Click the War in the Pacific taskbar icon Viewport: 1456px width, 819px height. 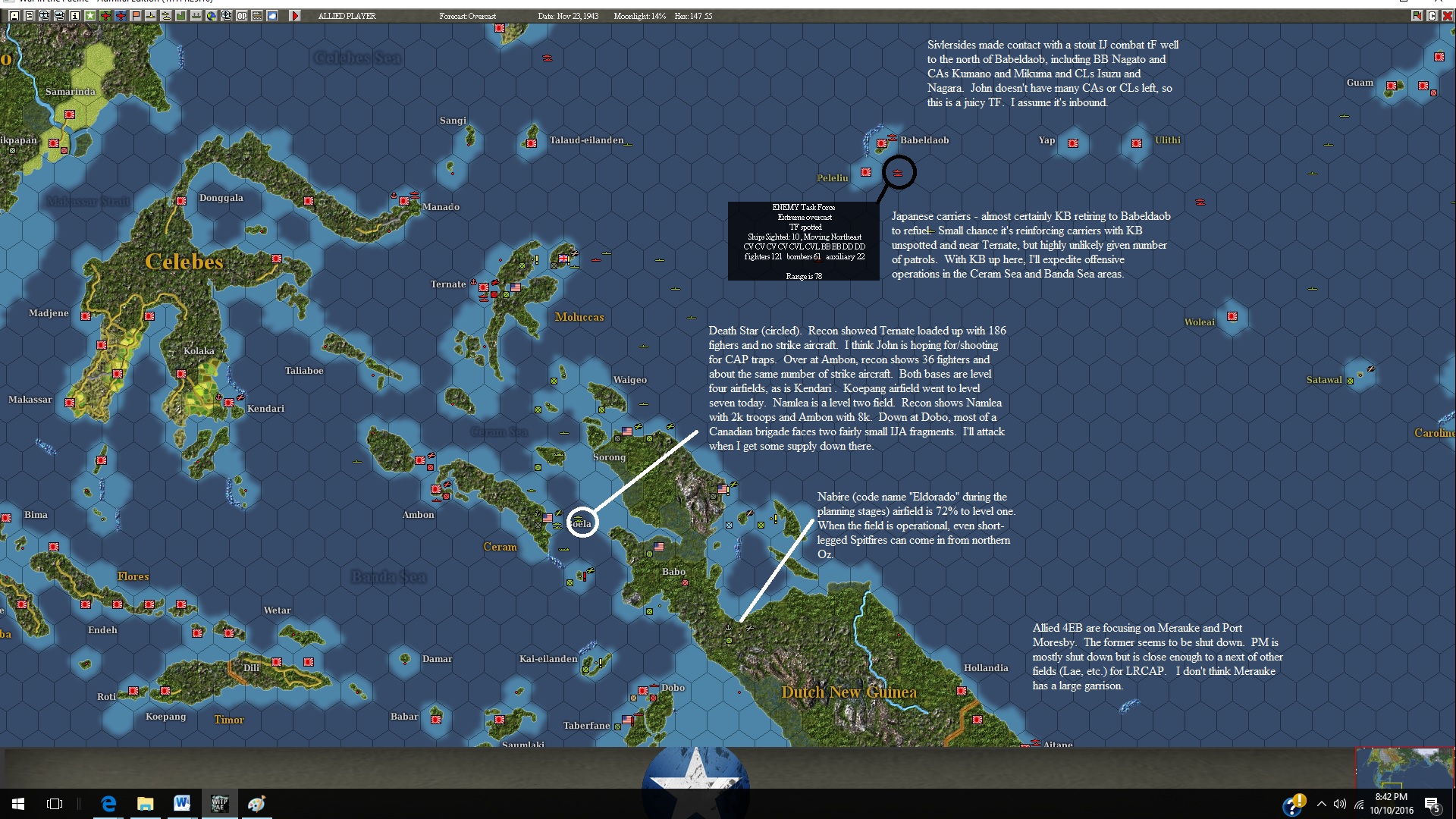click(219, 804)
